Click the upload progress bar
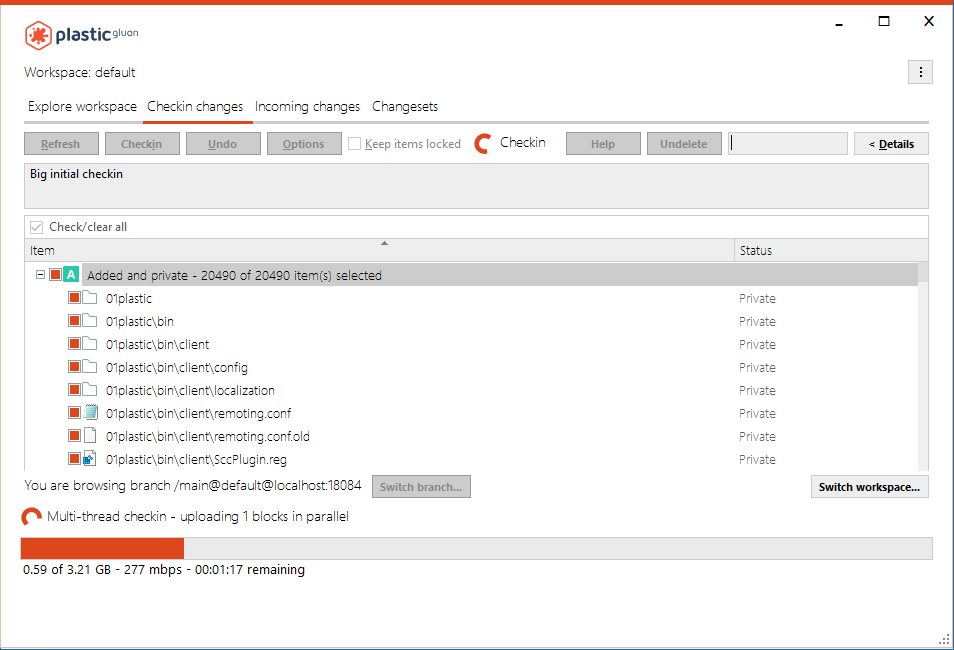The height and width of the screenshot is (650, 954). tap(477, 548)
